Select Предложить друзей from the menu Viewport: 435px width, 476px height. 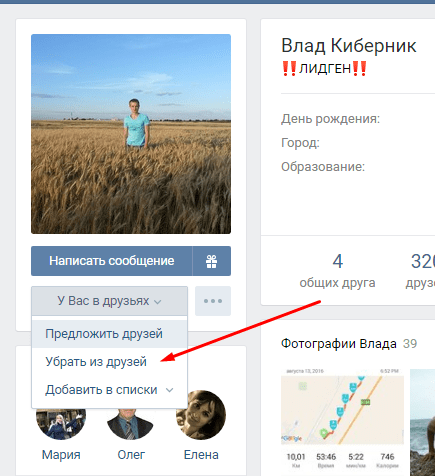pos(109,334)
